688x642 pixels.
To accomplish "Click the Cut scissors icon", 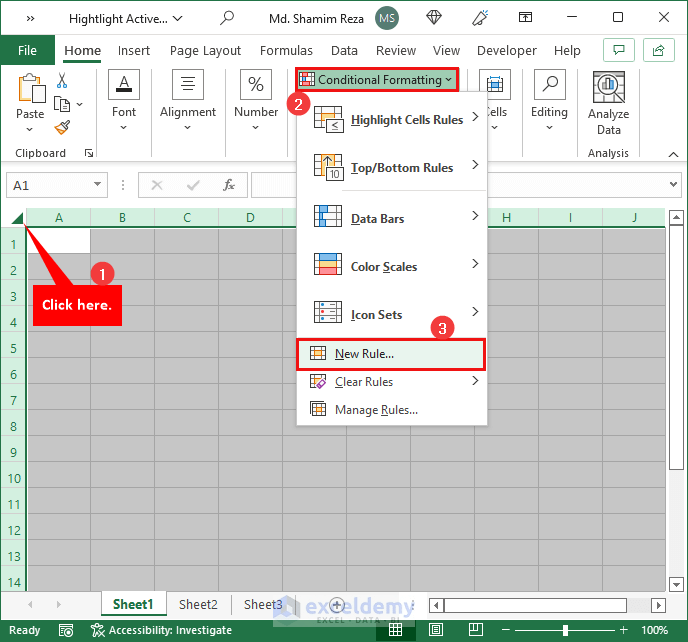I will point(62,80).
